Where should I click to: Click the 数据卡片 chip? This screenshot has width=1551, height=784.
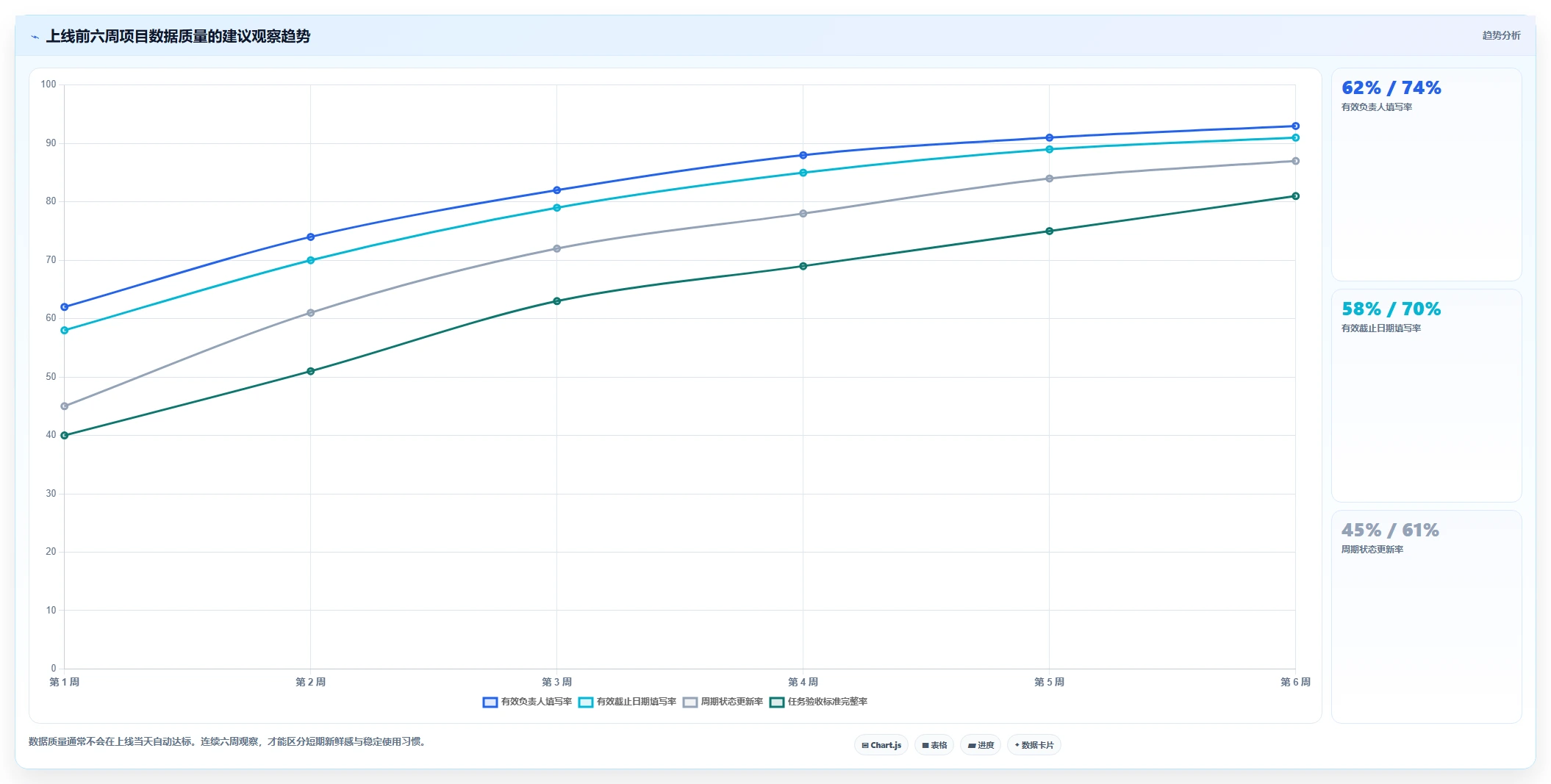(x=1034, y=745)
